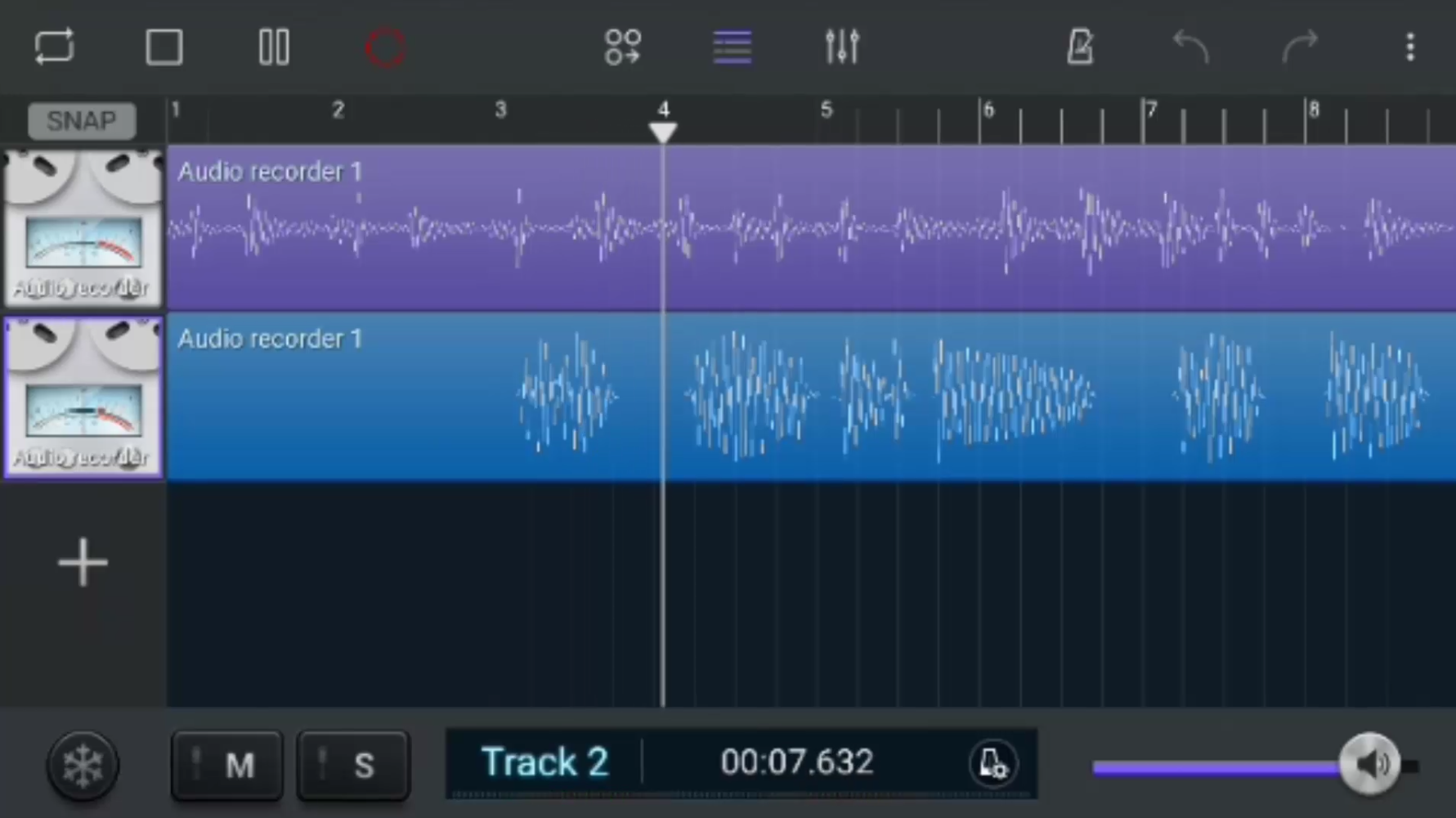Switch to the track list view
The width and height of the screenshot is (1456, 818).
coord(732,47)
